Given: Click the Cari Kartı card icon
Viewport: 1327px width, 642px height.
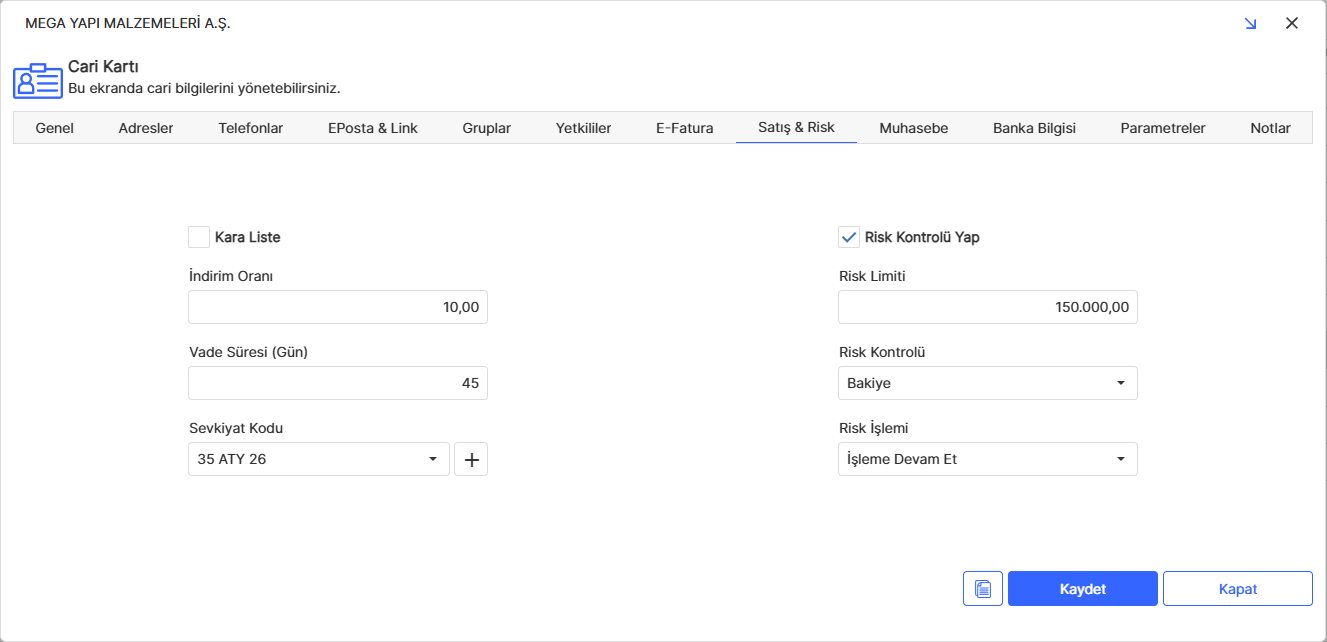Looking at the screenshot, I should (37, 80).
